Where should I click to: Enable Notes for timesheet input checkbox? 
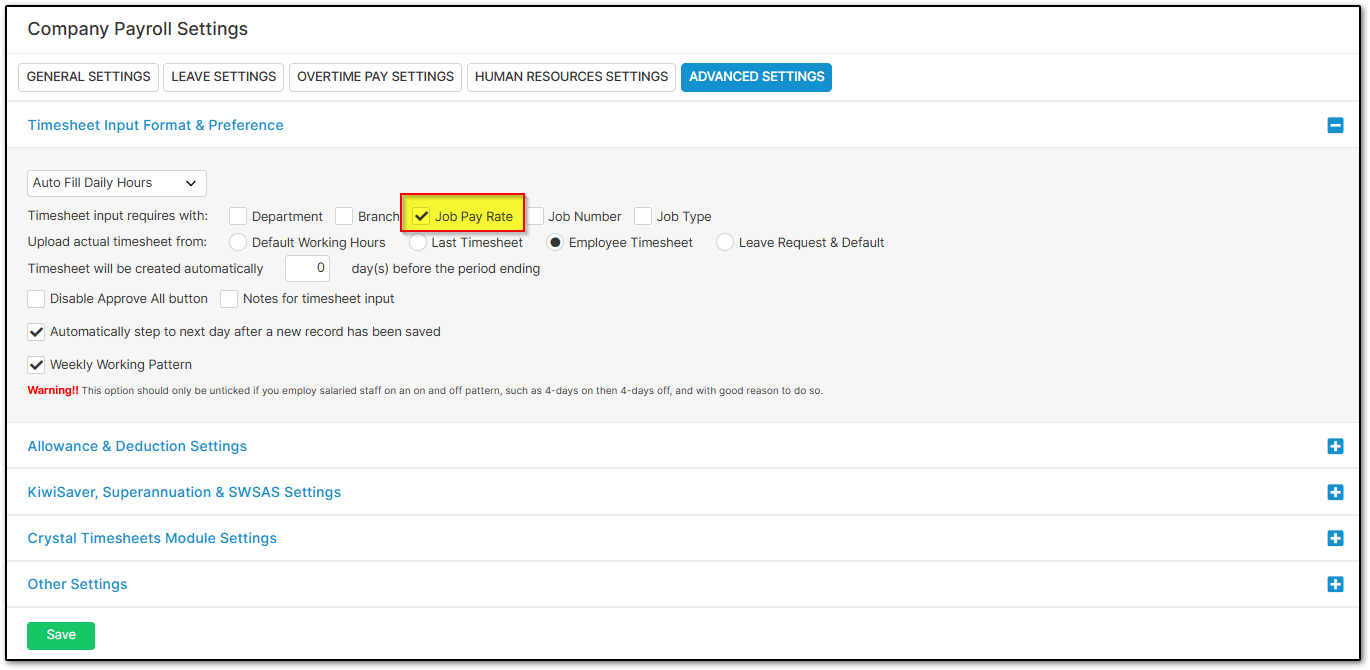click(x=229, y=298)
